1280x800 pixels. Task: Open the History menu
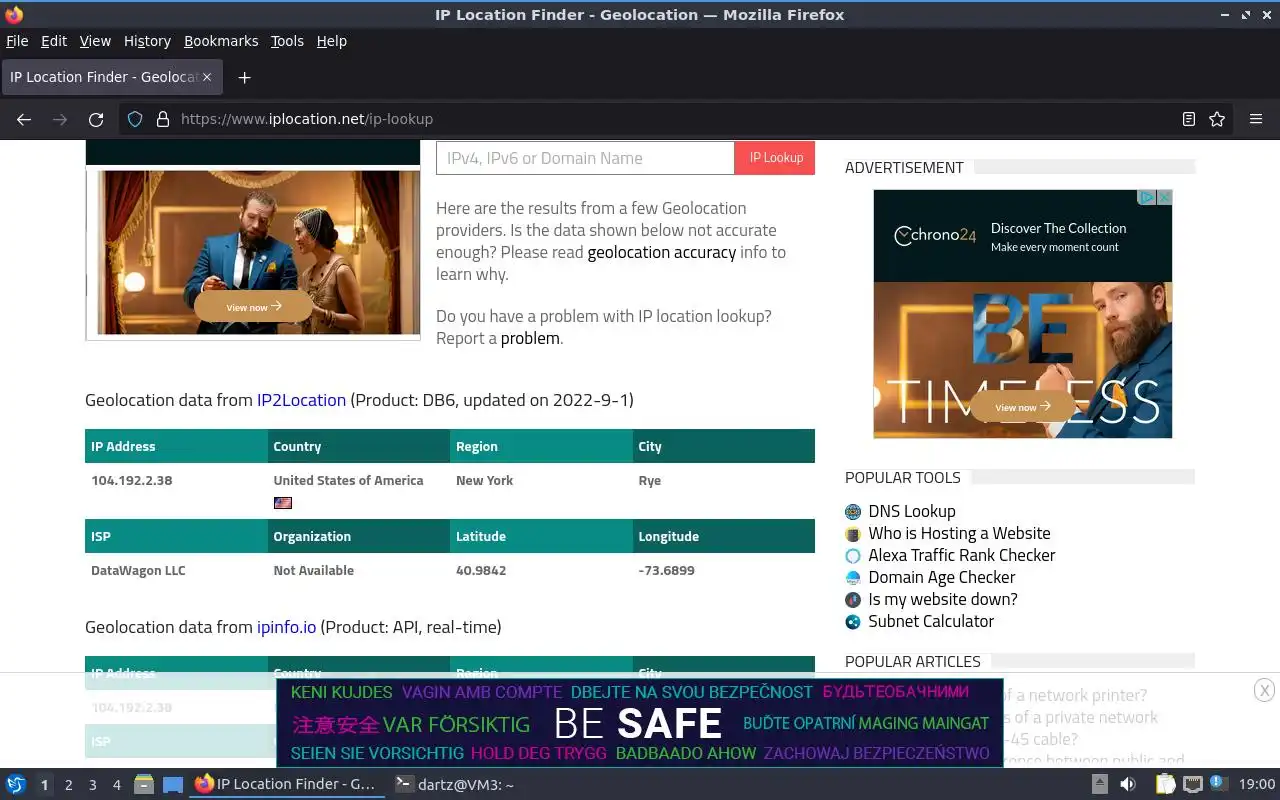[147, 41]
